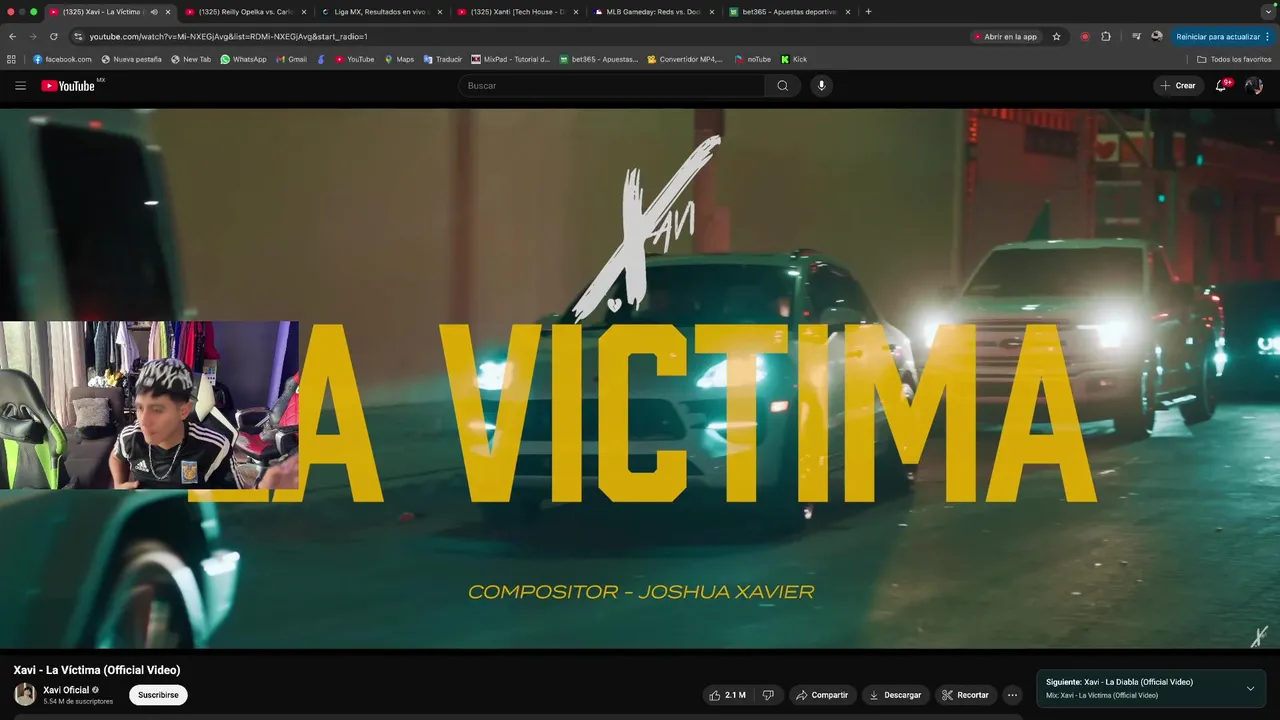The width and height of the screenshot is (1280, 720).
Task: Go back in browser history
Action: click(13, 37)
